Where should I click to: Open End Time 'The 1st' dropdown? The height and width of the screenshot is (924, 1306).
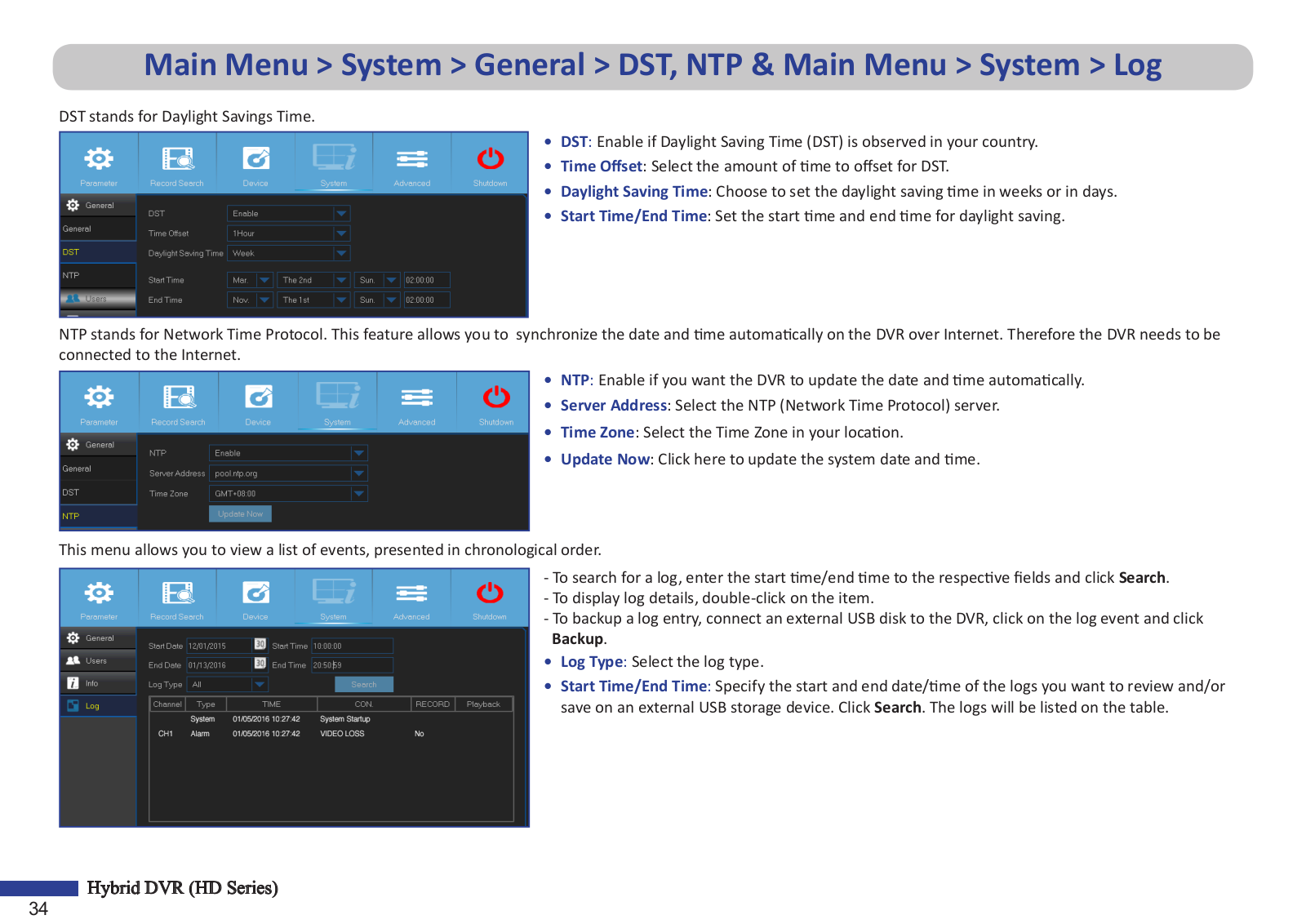(313, 300)
